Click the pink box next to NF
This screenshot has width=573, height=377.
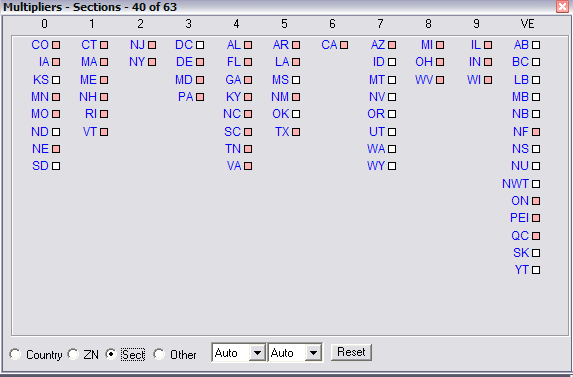[536, 132]
